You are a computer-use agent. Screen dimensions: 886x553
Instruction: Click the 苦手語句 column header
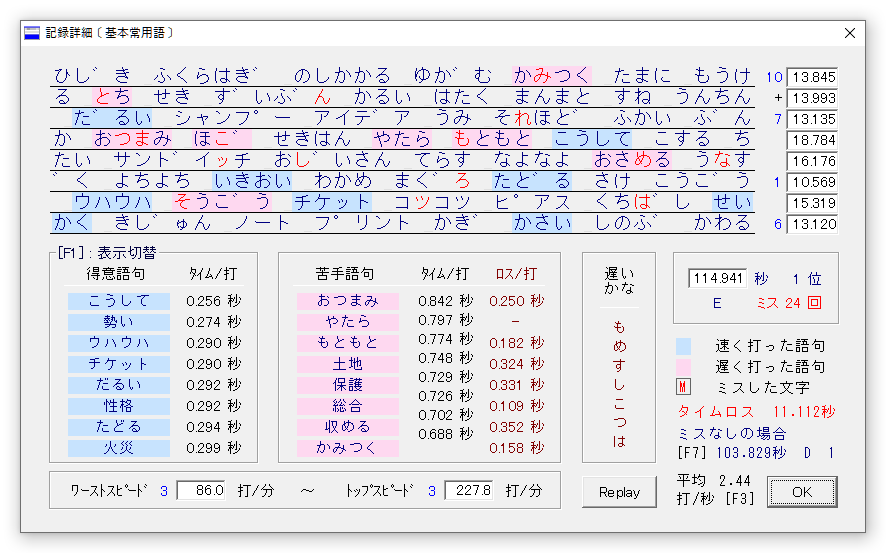pos(345,274)
